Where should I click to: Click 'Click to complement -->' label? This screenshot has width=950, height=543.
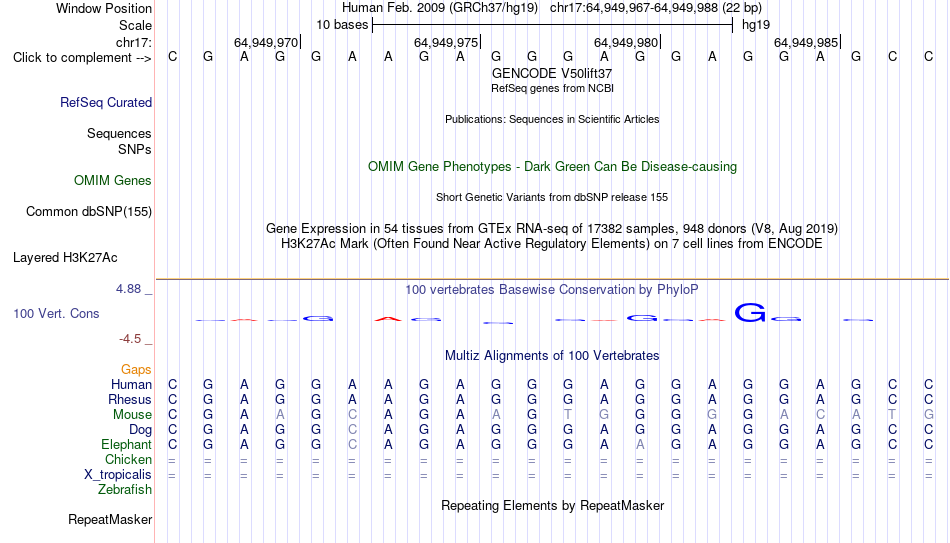82,58
